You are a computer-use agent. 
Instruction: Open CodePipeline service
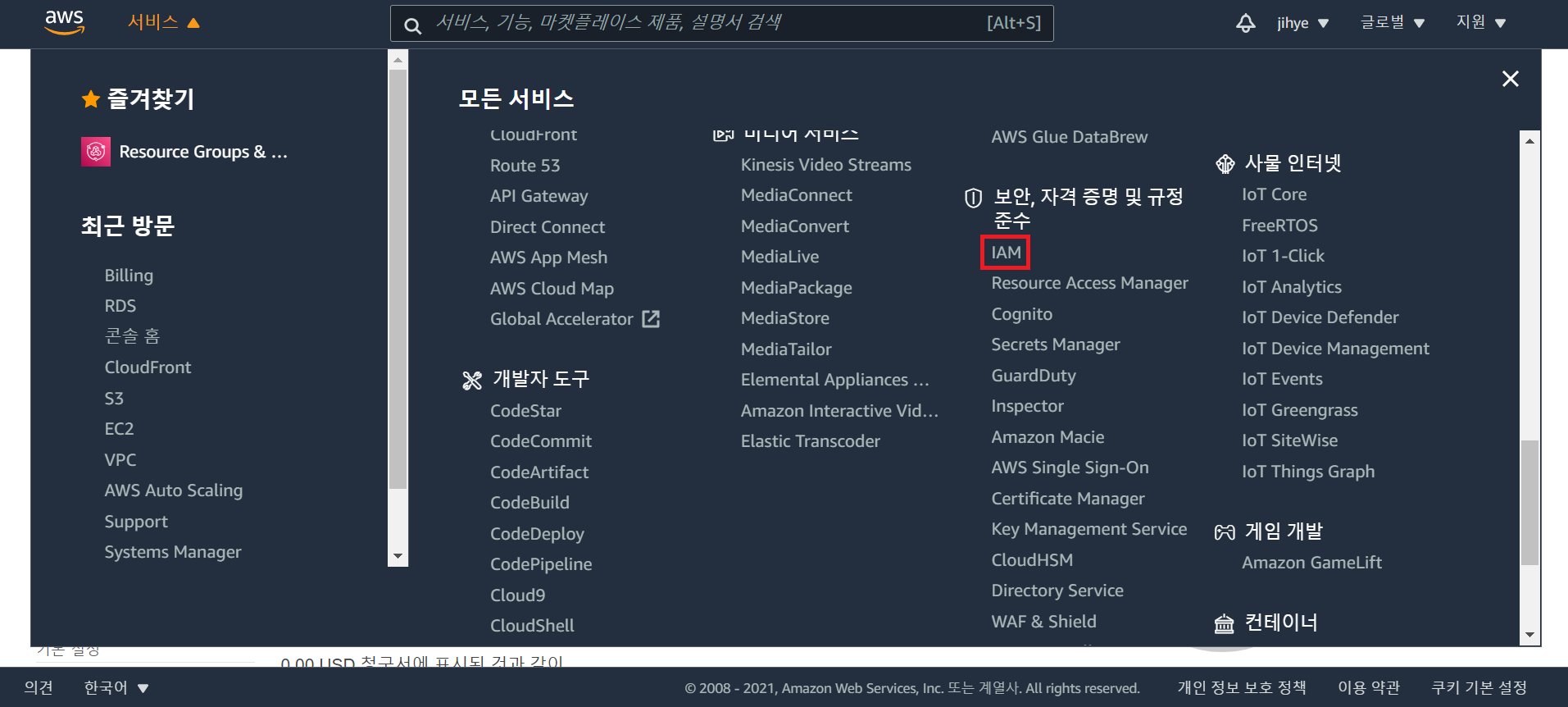pyautogui.click(x=540, y=564)
